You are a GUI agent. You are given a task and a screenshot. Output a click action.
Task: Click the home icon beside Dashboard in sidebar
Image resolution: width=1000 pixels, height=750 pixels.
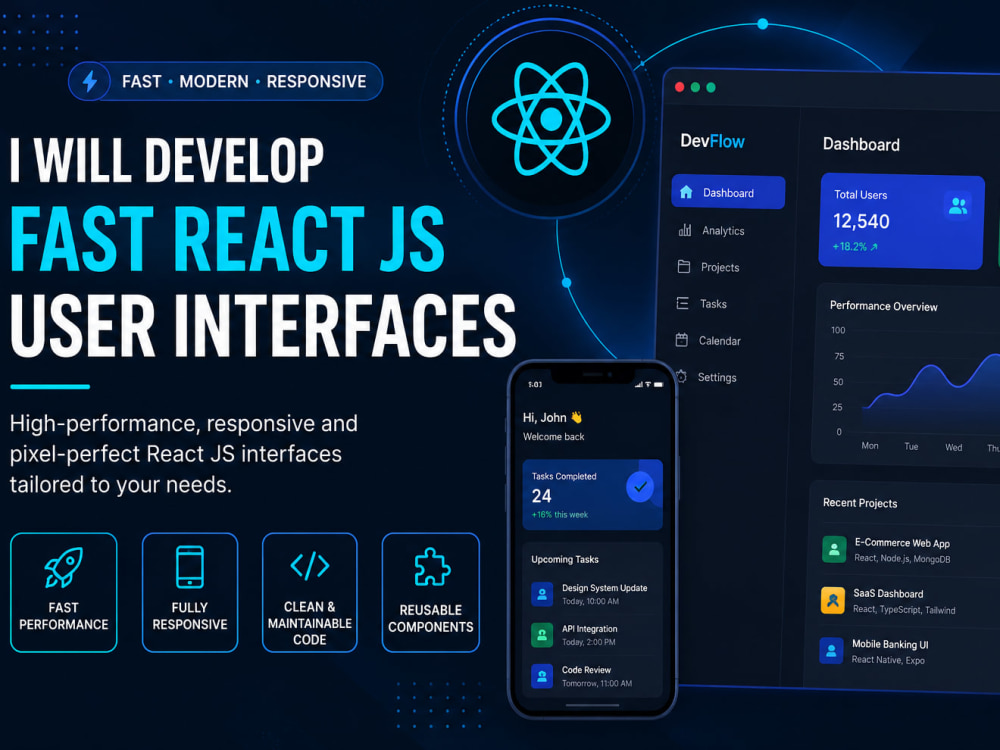click(x=686, y=192)
